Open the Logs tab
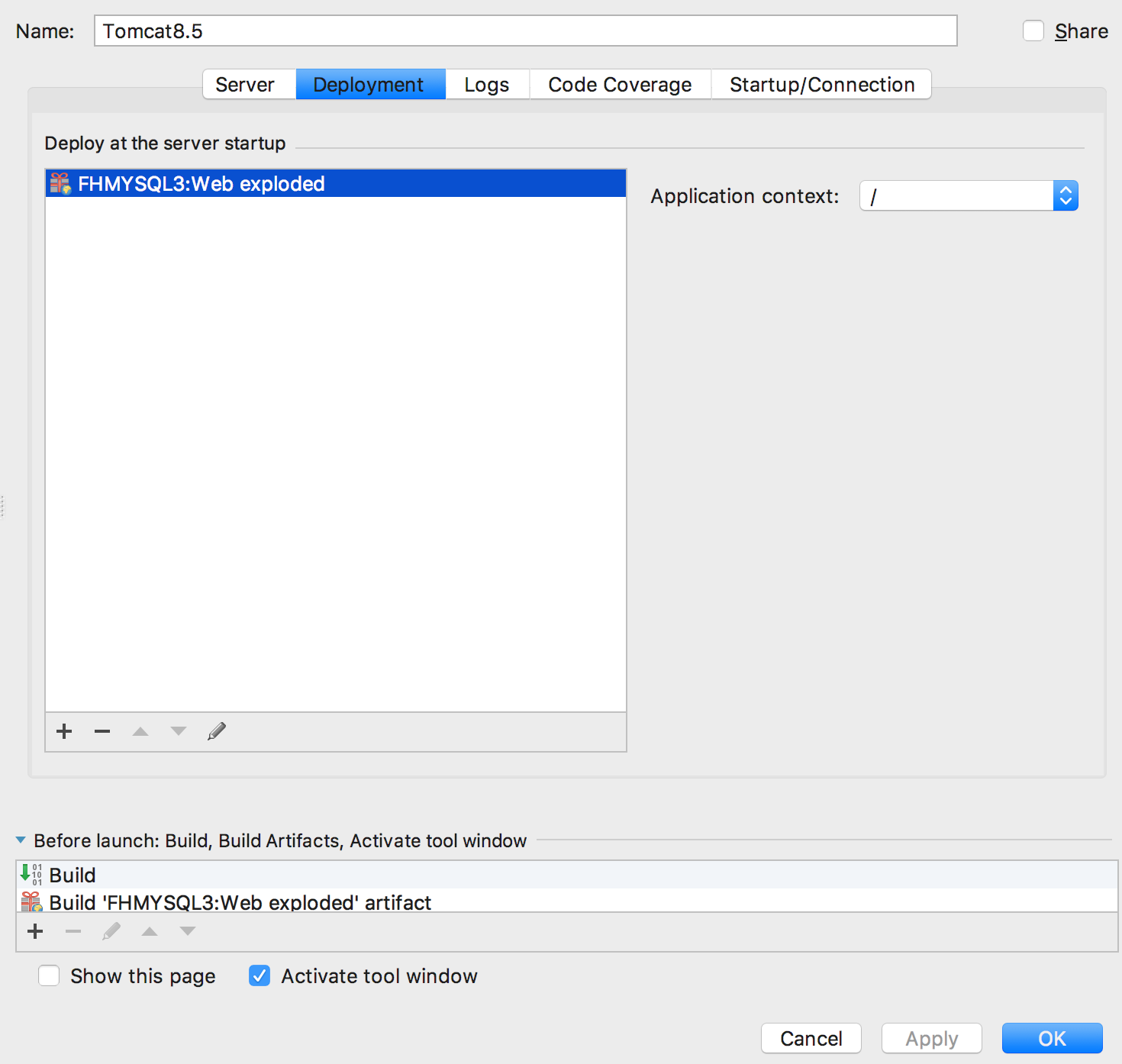The height and width of the screenshot is (1064, 1122). [x=487, y=84]
